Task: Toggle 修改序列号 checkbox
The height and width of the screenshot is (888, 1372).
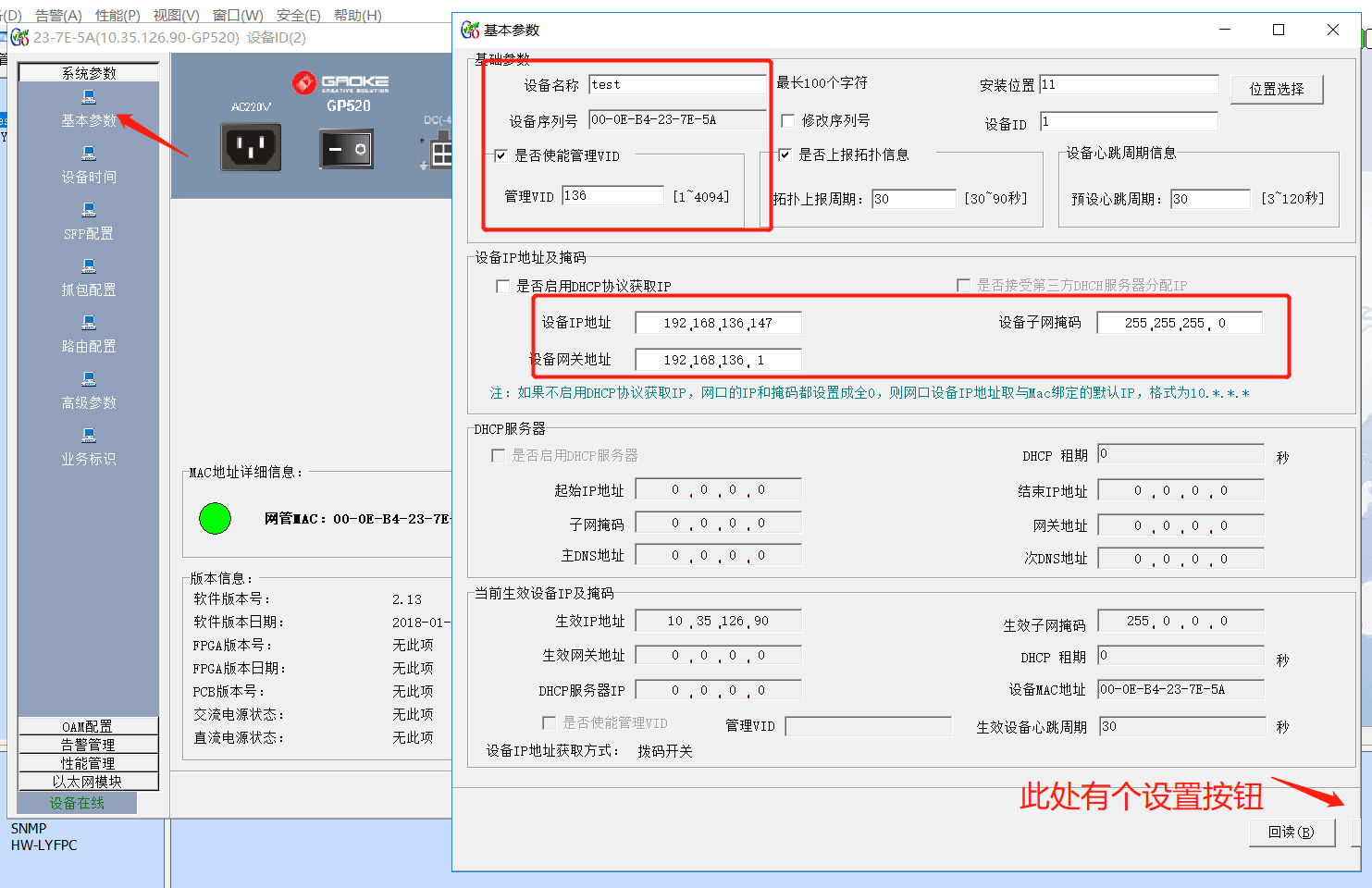Action: pos(788,120)
